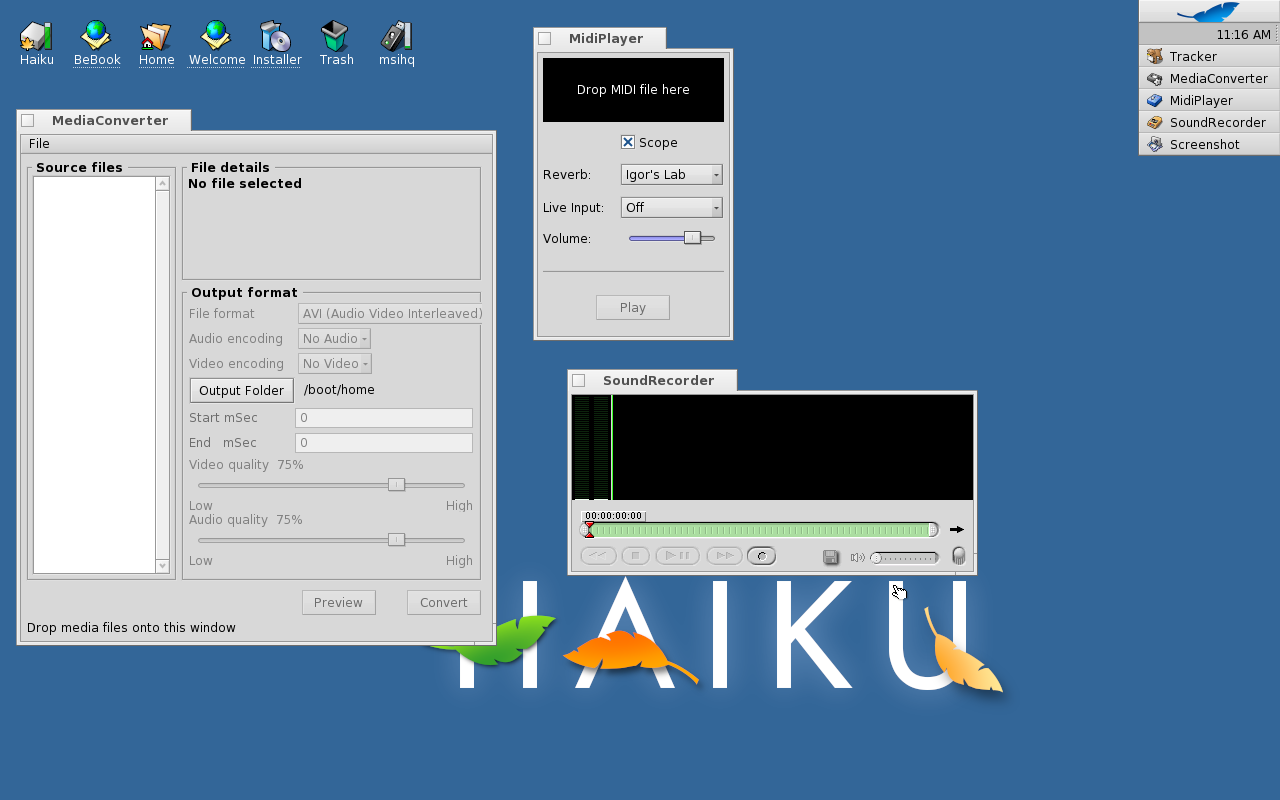This screenshot has height=800, width=1280.
Task: Close the MidiPlayer window
Action: [545, 38]
